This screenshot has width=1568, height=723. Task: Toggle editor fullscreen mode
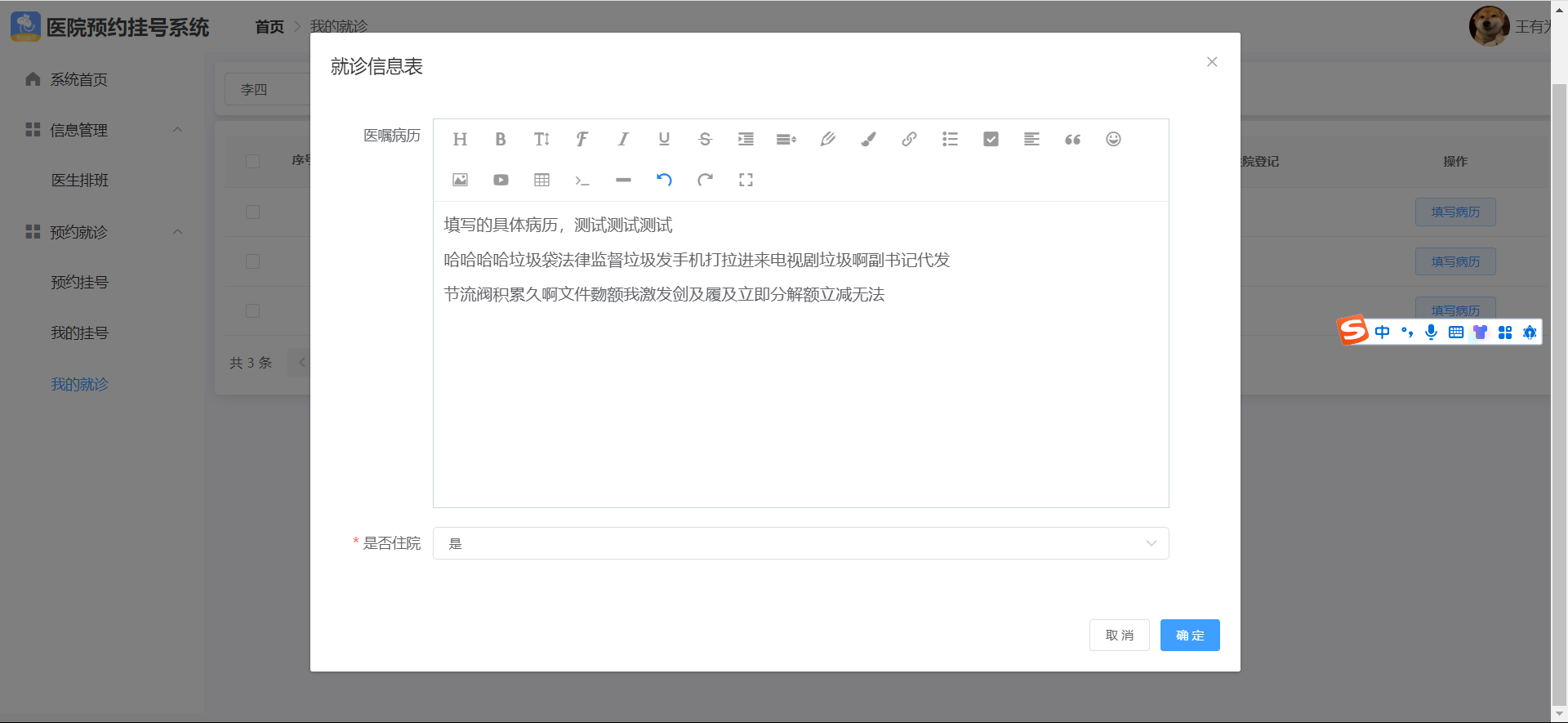pos(746,180)
